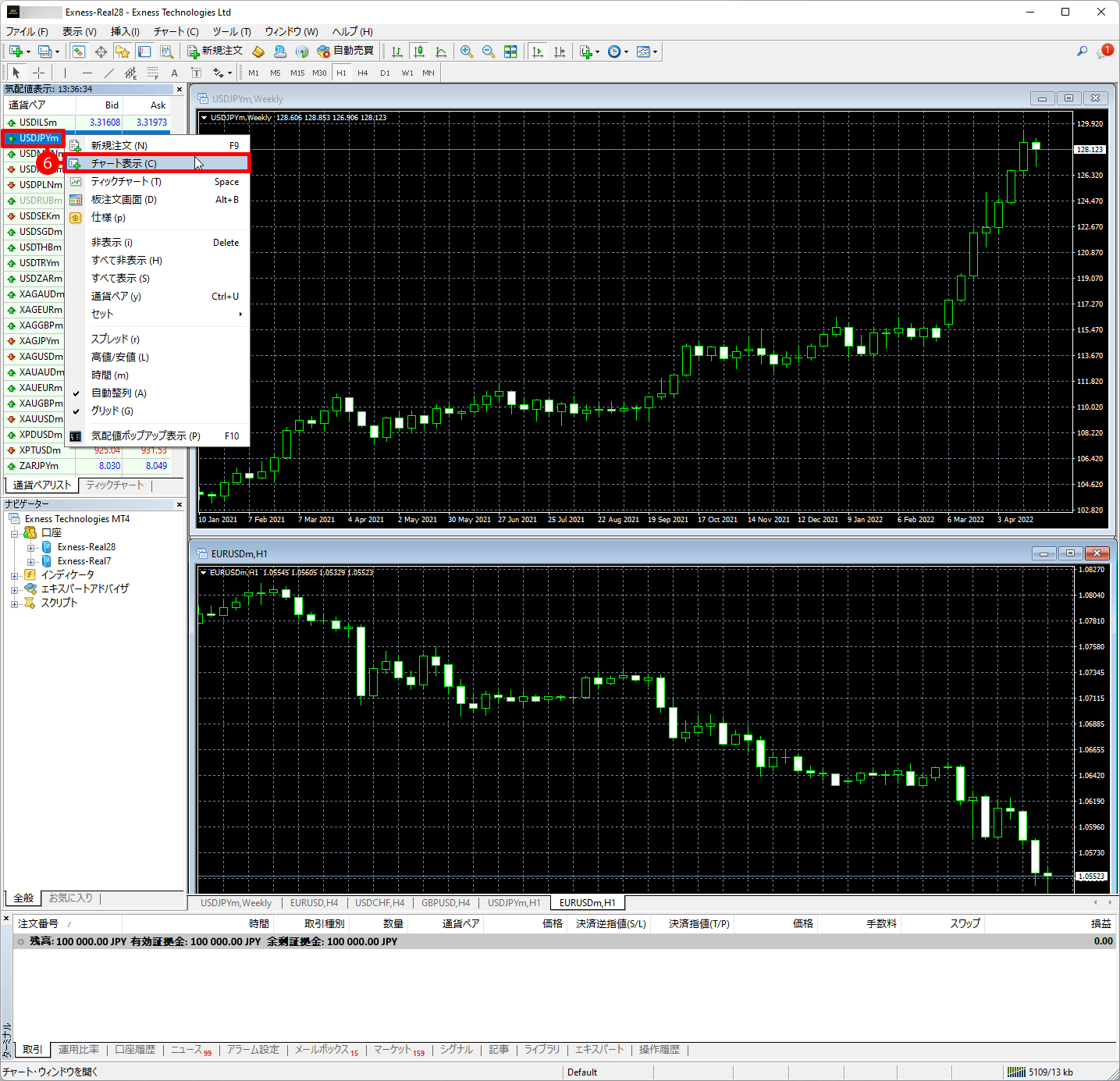Viewport: 1120px width, 1081px height.
Task: Select the crosshair cursor tool
Action: click(38, 73)
